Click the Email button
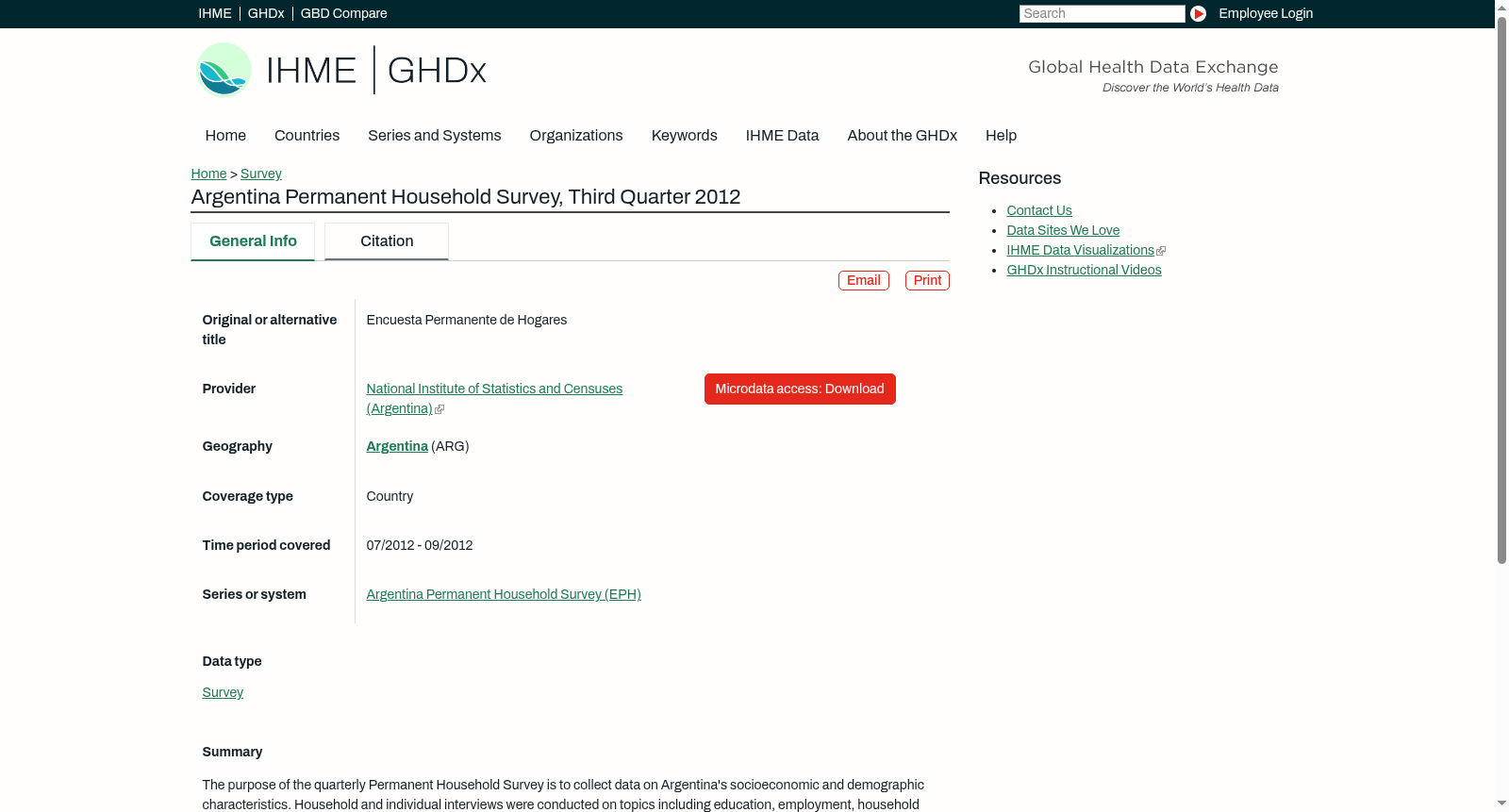This screenshot has width=1509, height=812. pyautogui.click(x=864, y=281)
